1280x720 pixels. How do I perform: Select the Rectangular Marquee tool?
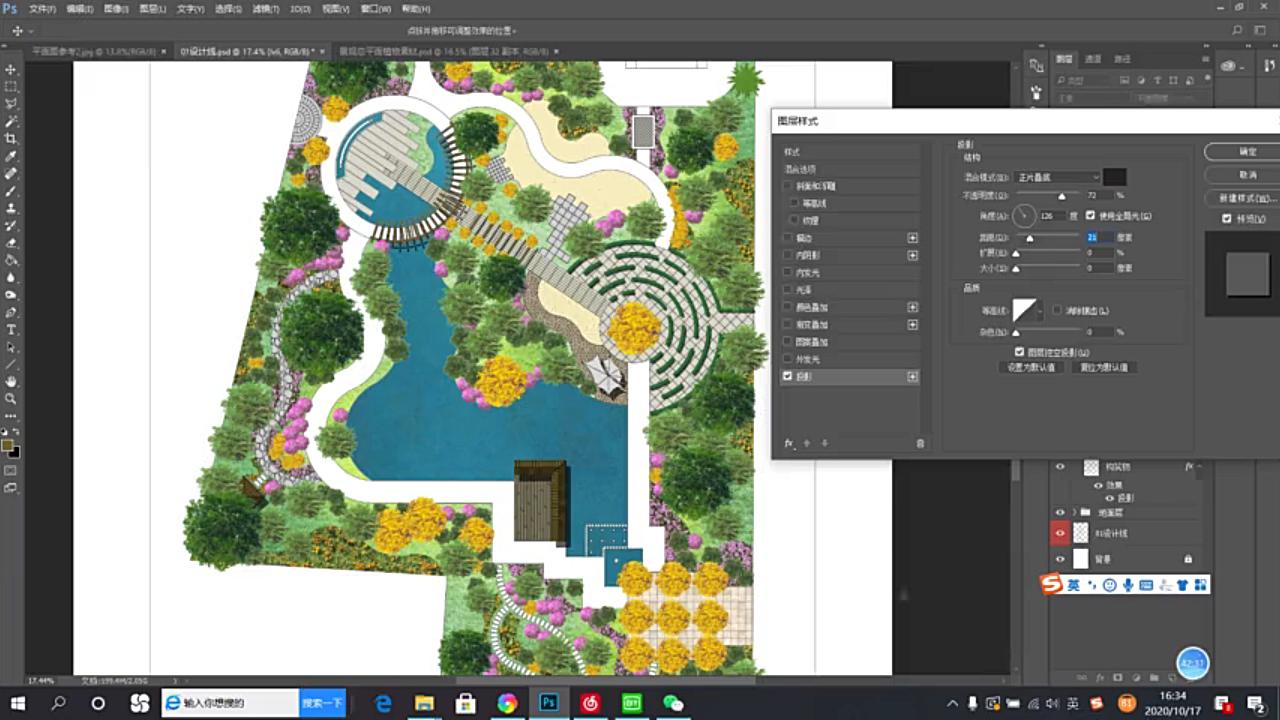(x=11, y=86)
